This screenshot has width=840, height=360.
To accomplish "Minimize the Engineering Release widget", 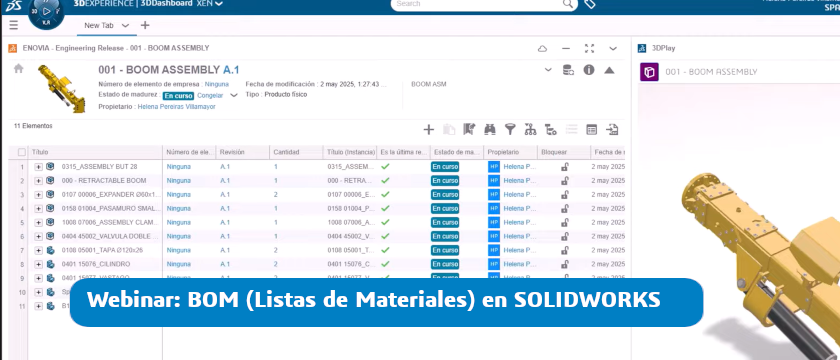I will [x=566, y=48].
